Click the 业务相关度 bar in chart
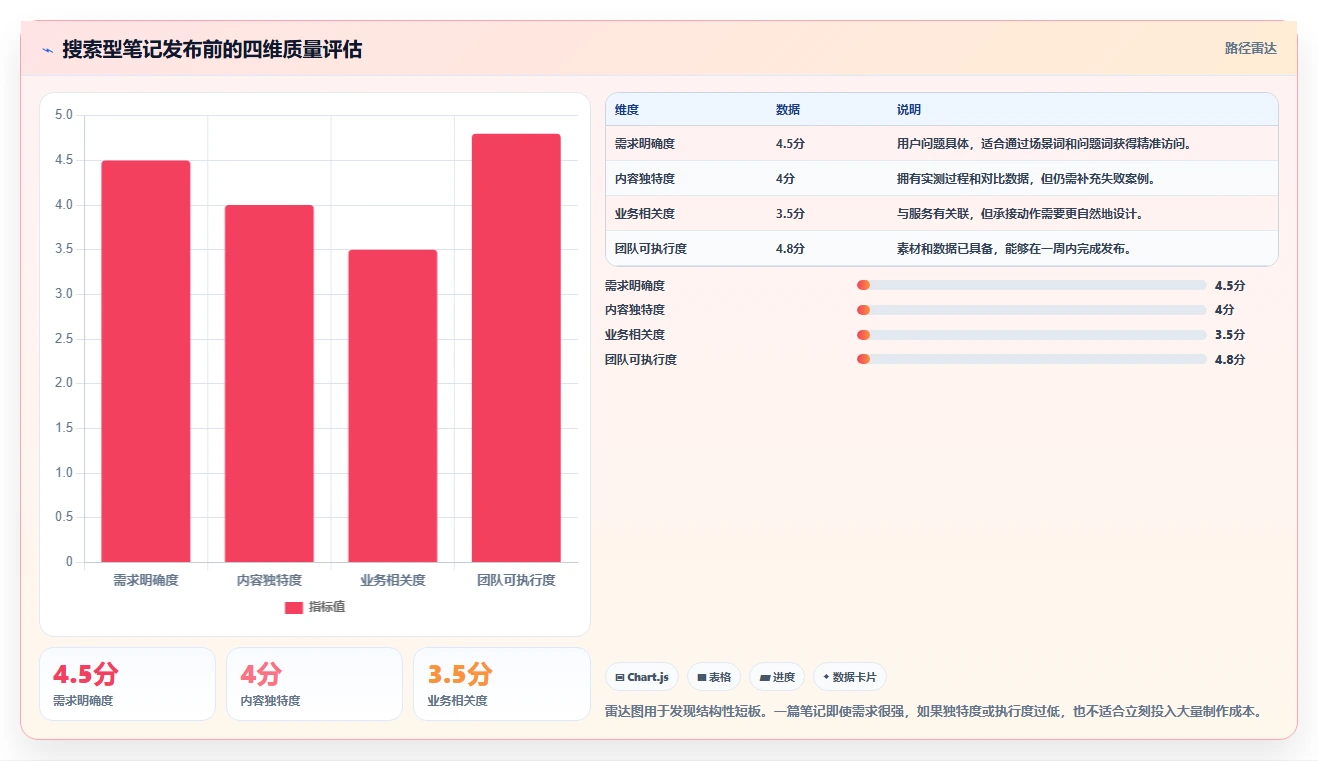 pyautogui.click(x=393, y=406)
